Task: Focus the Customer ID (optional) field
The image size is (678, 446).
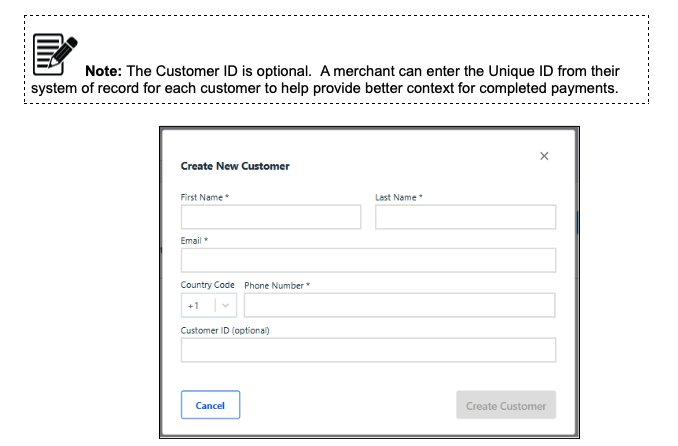Action: coord(368,350)
